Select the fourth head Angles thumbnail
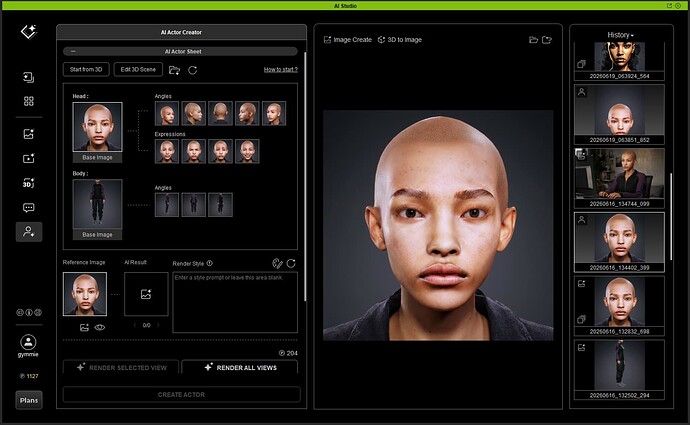 (247, 113)
